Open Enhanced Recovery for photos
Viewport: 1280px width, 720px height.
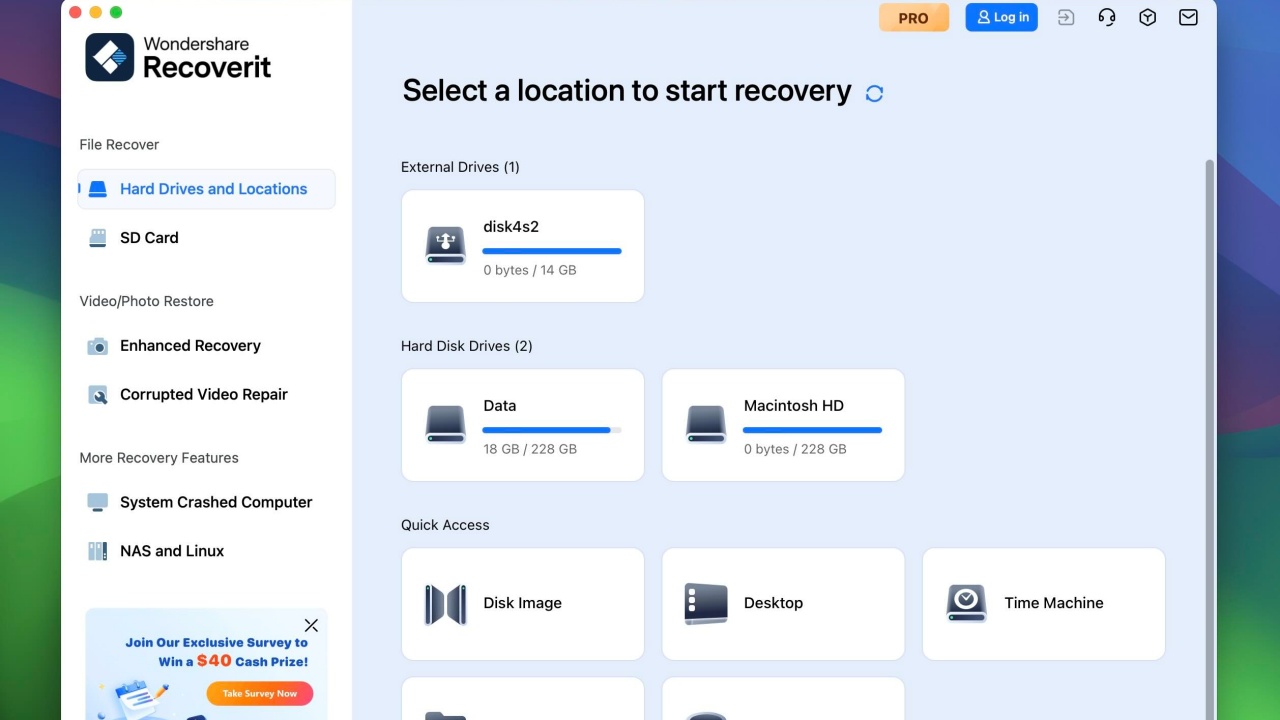coord(189,345)
